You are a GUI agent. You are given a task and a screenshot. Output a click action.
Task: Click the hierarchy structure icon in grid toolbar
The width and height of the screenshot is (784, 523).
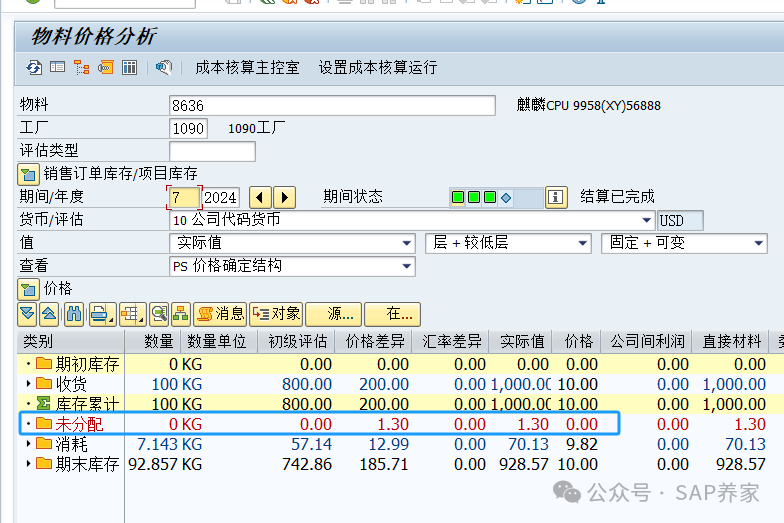(180, 314)
